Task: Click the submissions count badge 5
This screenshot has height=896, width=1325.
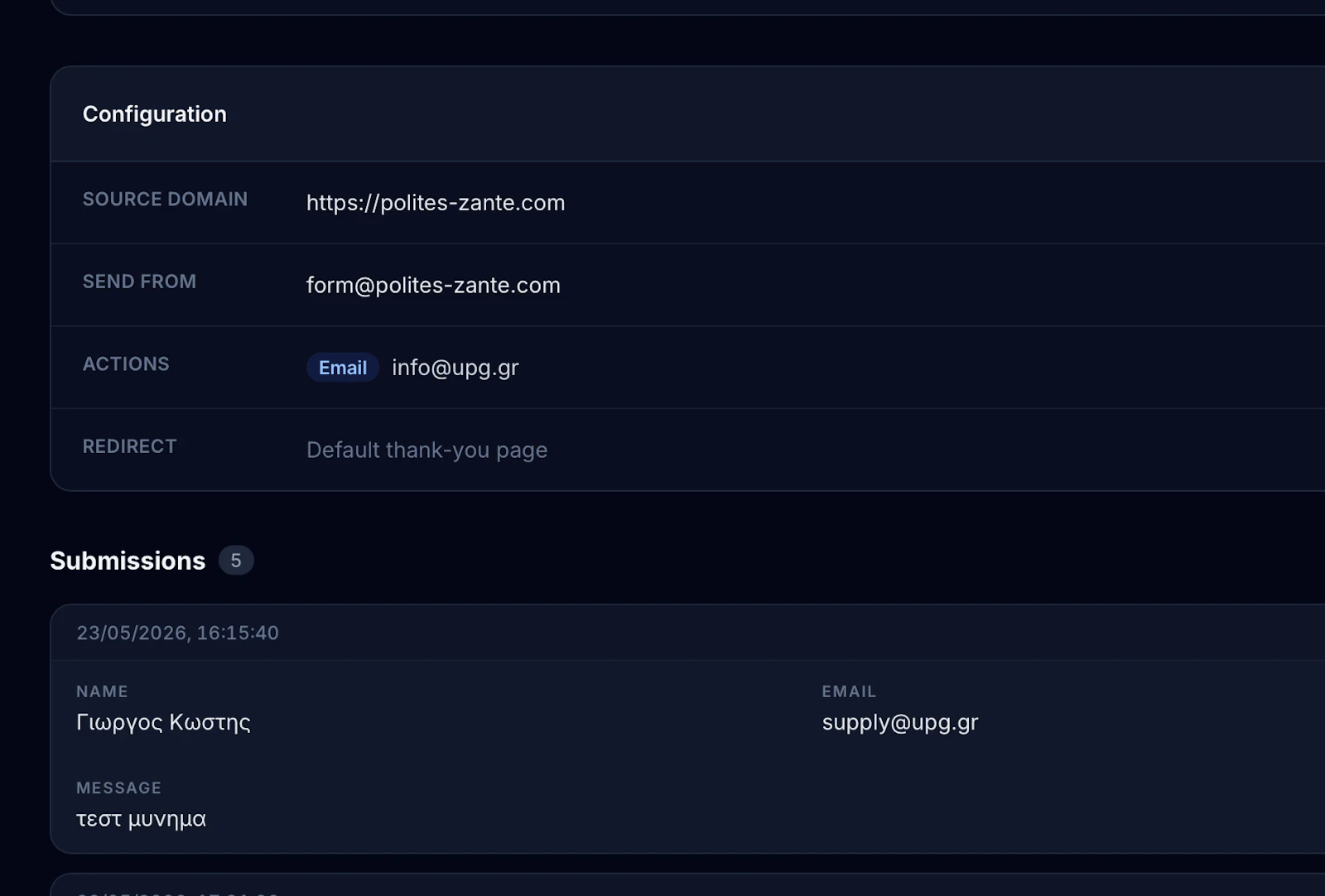Action: (236, 561)
